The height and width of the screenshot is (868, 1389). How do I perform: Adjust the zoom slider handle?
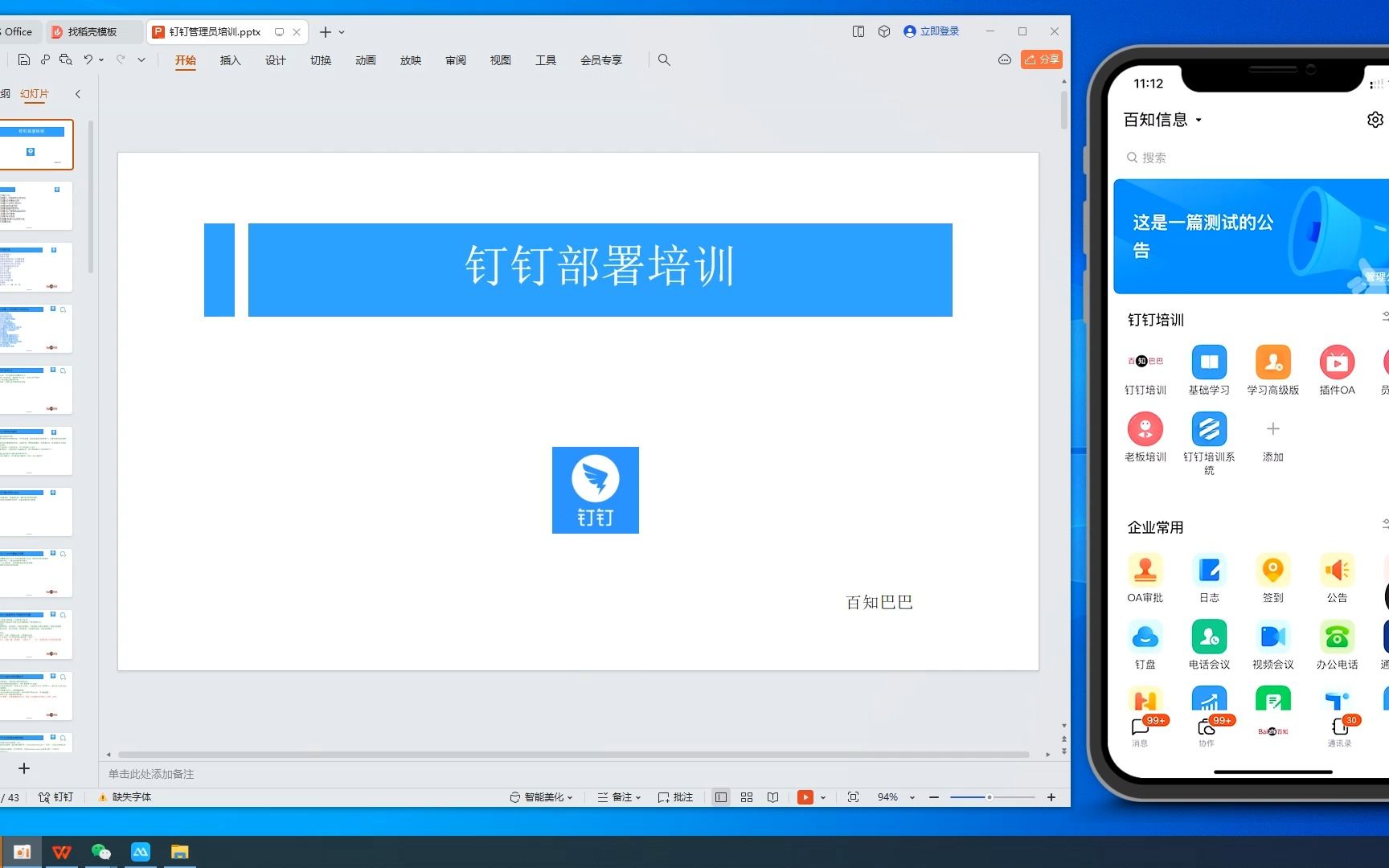click(990, 797)
